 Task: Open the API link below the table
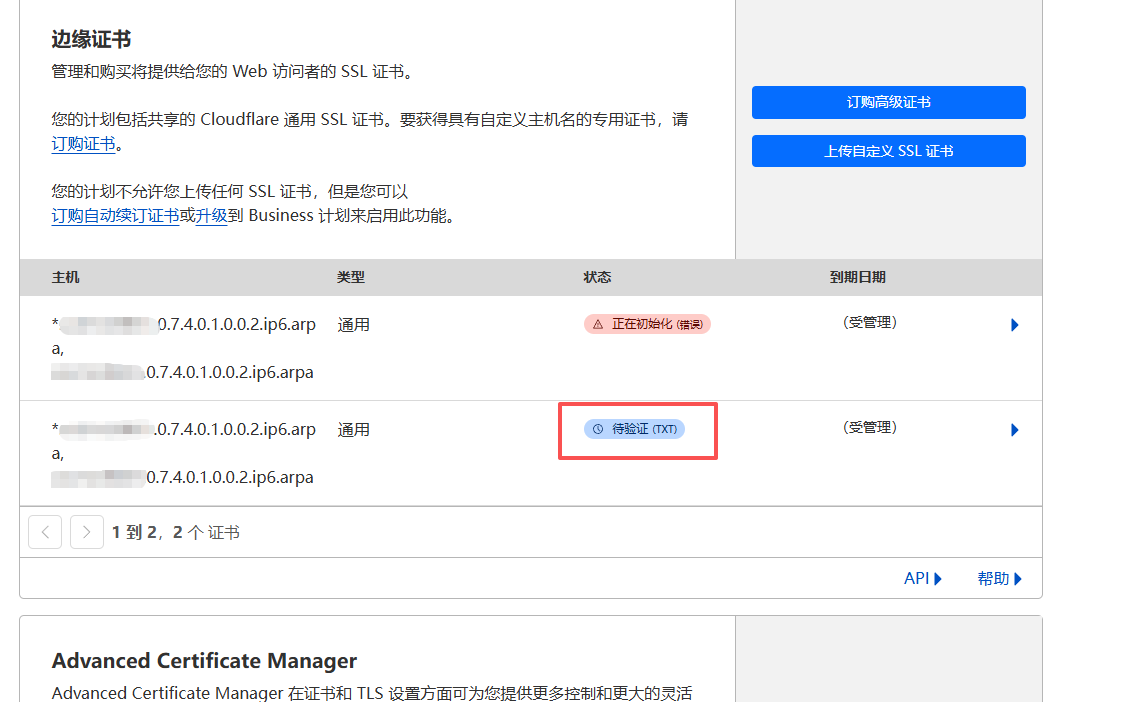click(922, 578)
